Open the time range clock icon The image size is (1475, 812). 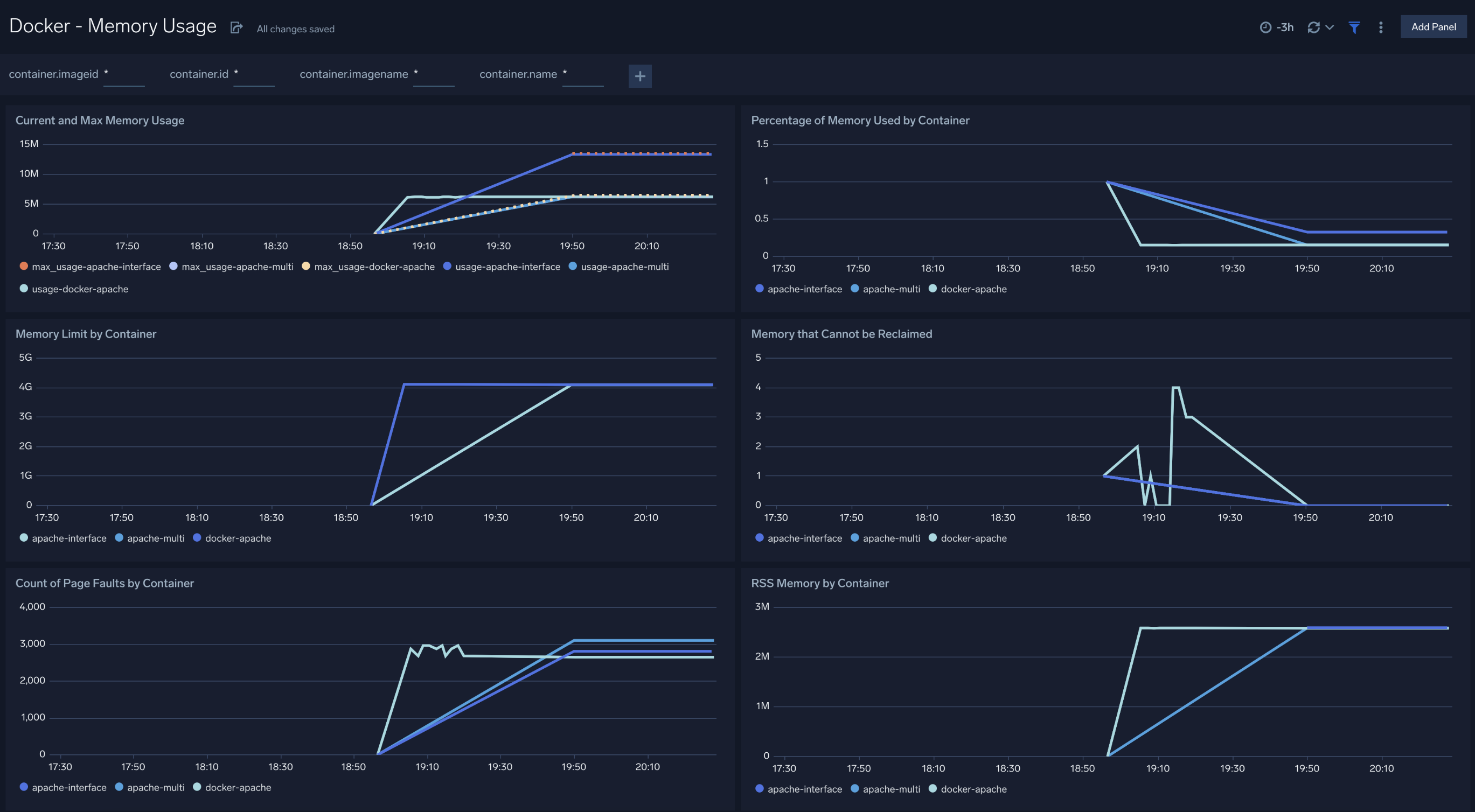click(x=1265, y=27)
